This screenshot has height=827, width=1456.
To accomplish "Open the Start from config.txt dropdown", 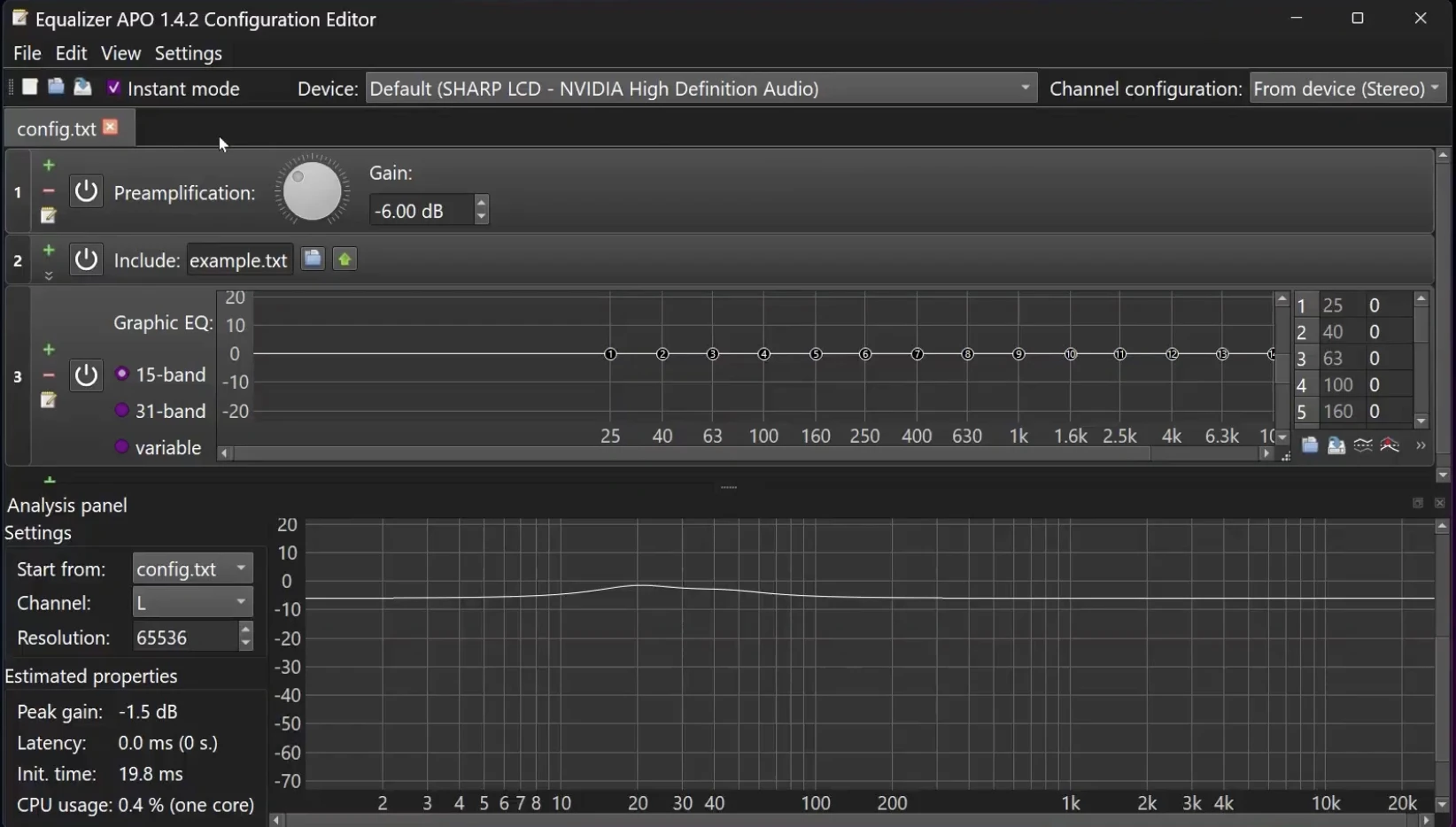I will [x=192, y=568].
